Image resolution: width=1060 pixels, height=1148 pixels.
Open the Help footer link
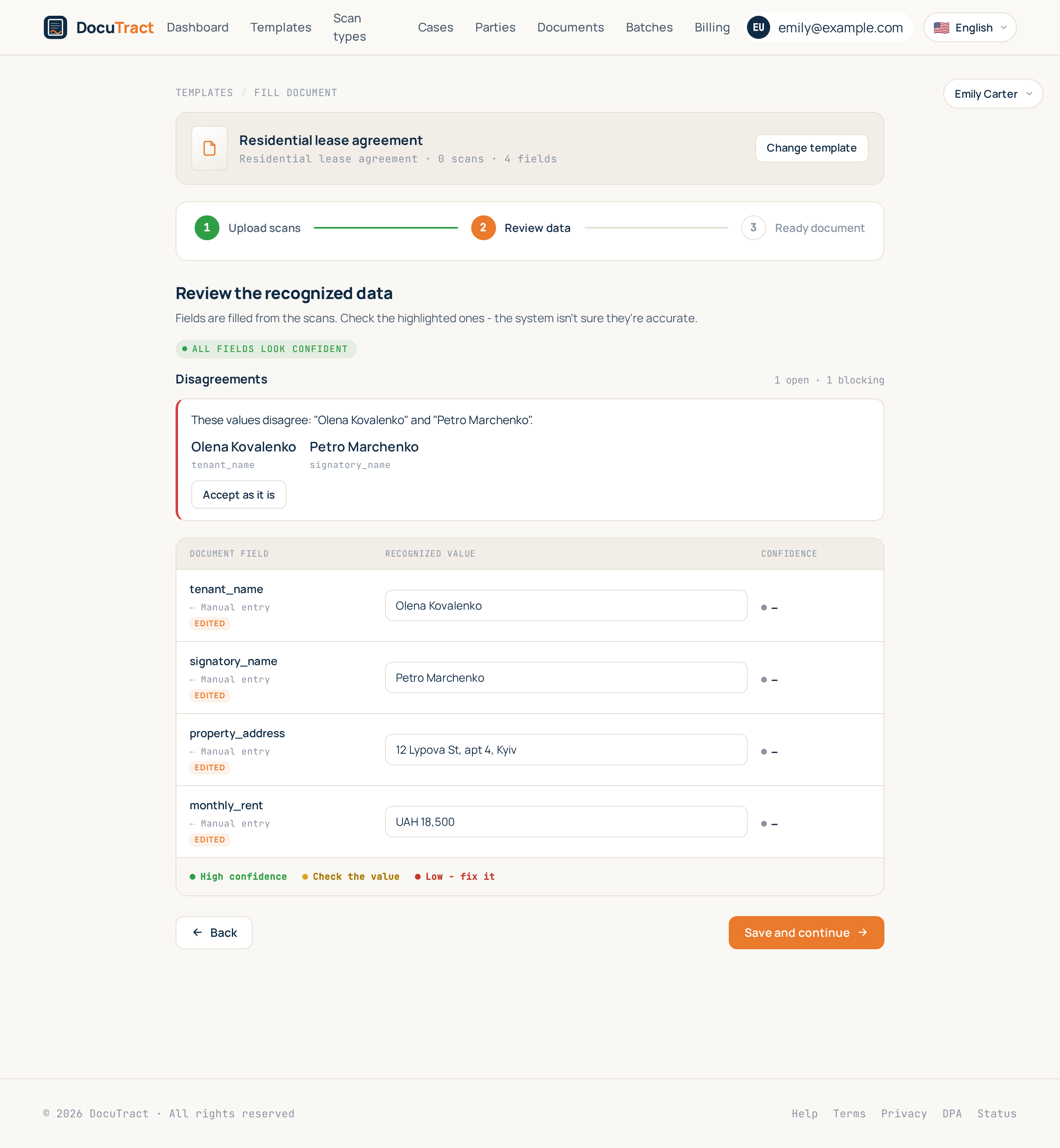coord(805,1114)
